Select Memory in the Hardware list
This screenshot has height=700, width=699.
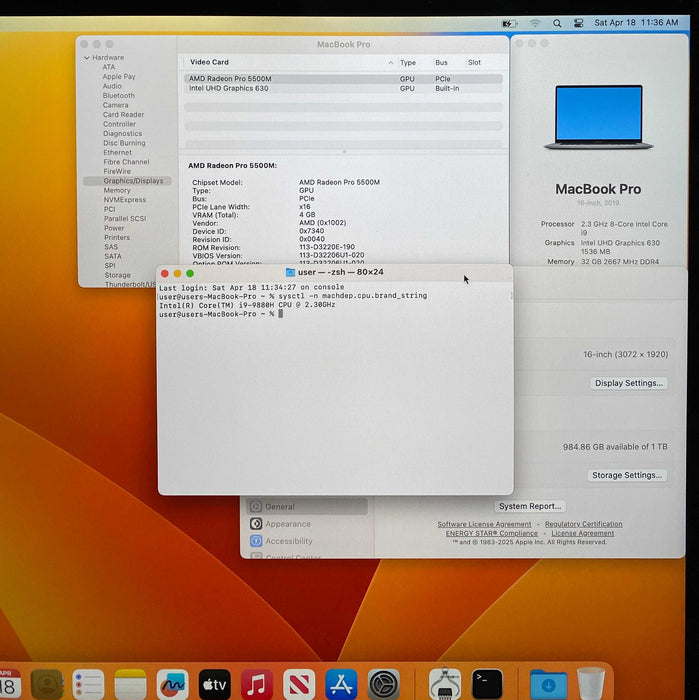coord(117,191)
